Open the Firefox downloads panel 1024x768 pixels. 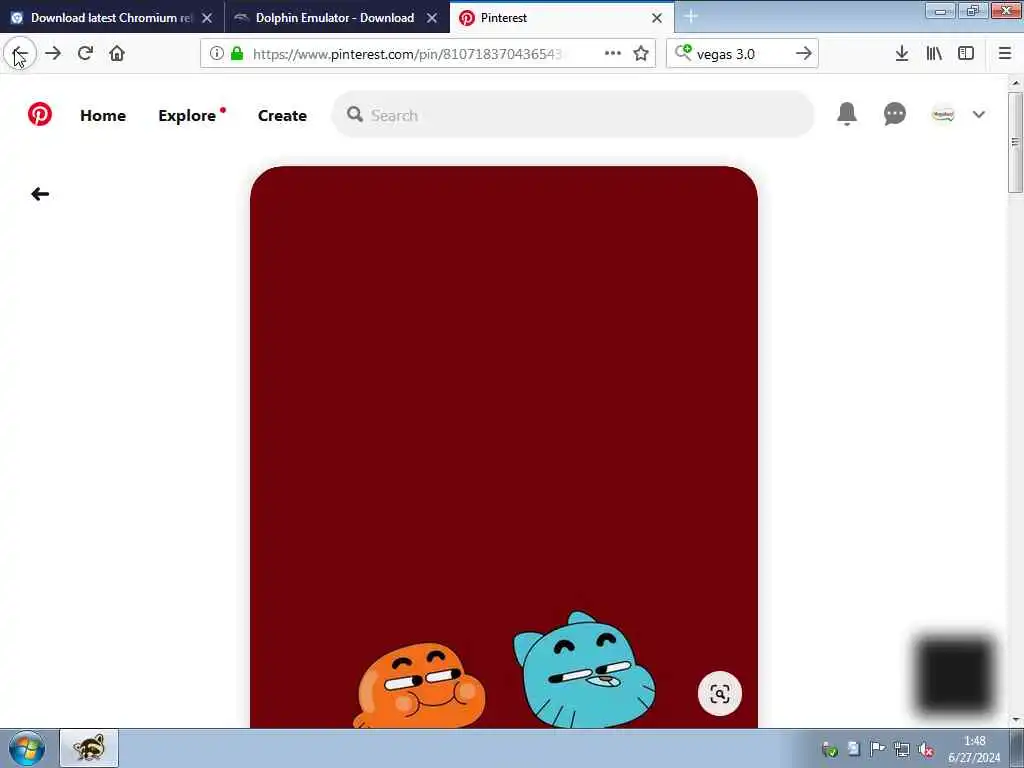(x=901, y=54)
